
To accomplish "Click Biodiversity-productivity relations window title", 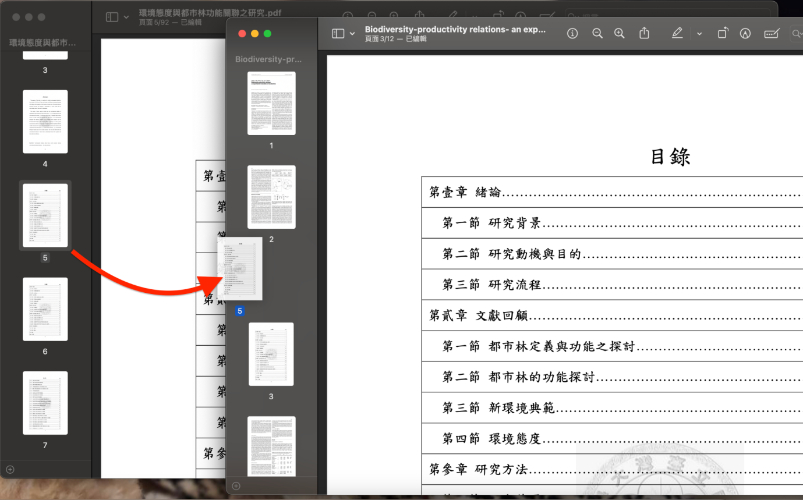I will [455, 29].
